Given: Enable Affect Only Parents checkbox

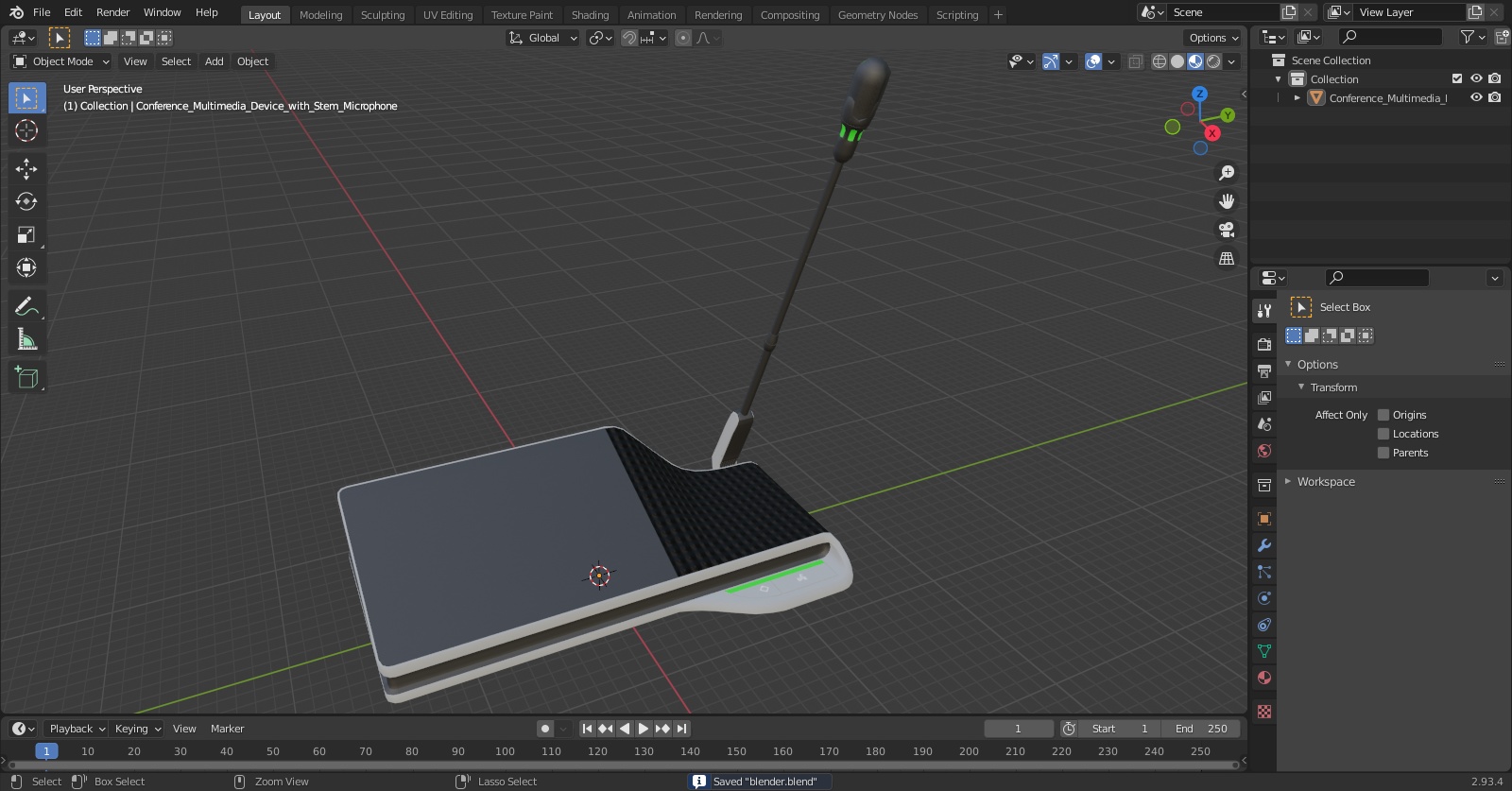Looking at the screenshot, I should [1383, 453].
